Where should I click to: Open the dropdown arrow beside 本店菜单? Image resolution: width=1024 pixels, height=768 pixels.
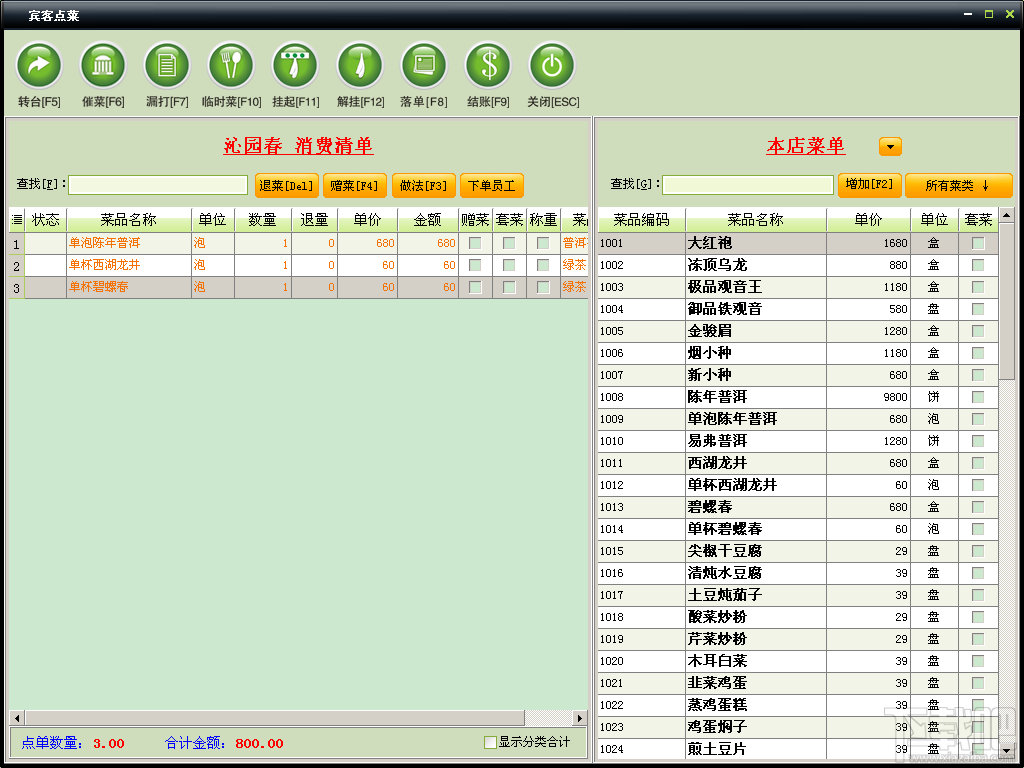coord(888,145)
